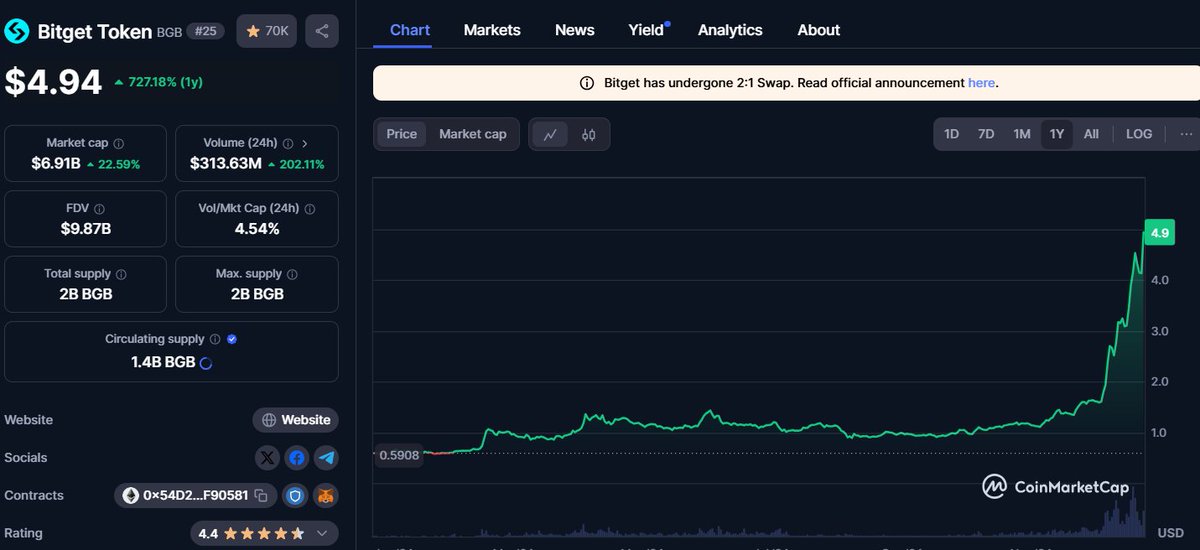
Task: Switch to line chart icon
Action: [551, 134]
